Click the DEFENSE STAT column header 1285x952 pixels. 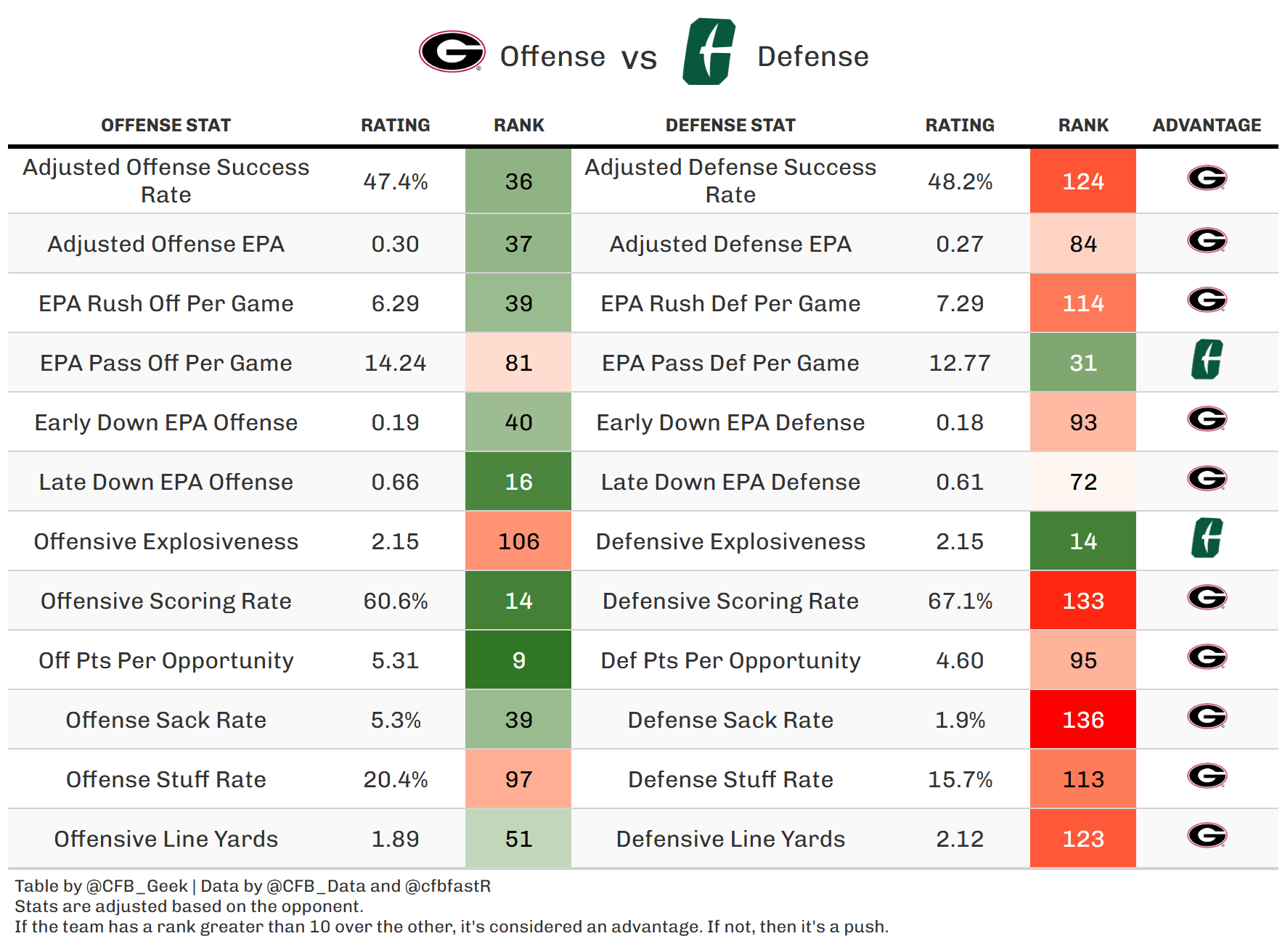point(730,126)
